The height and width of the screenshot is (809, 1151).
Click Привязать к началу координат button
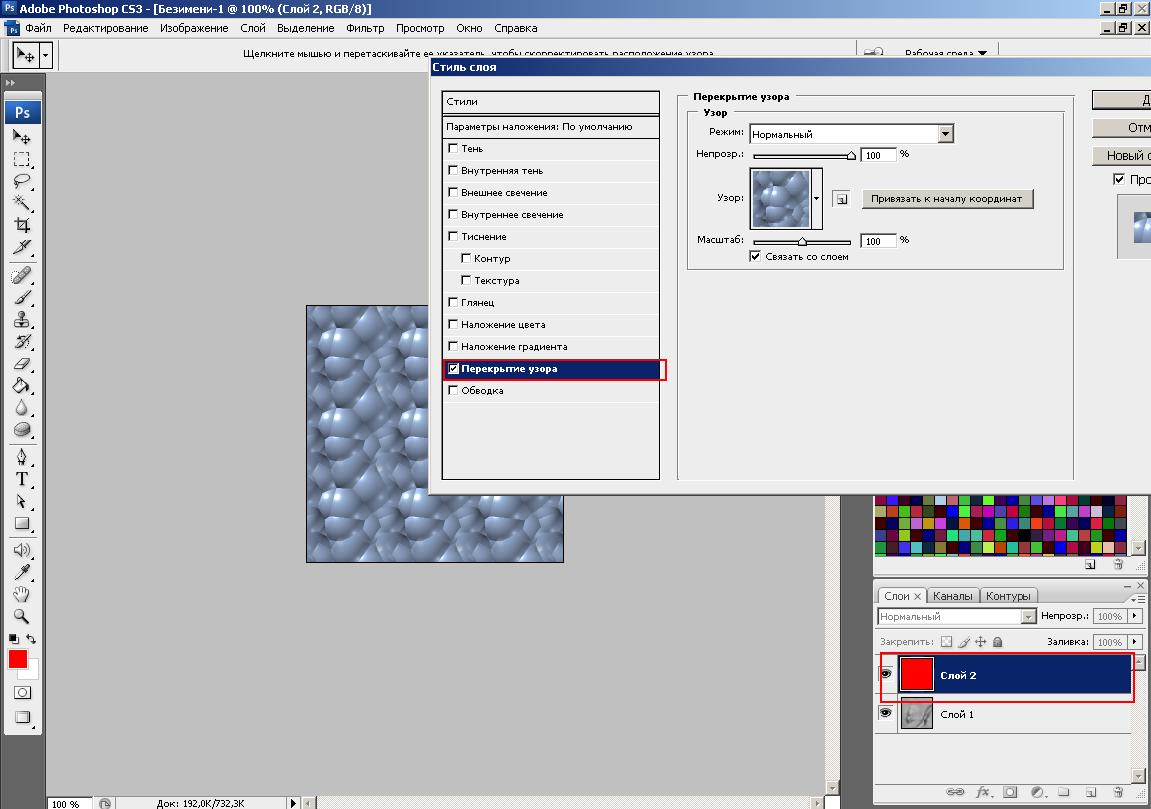[946, 199]
